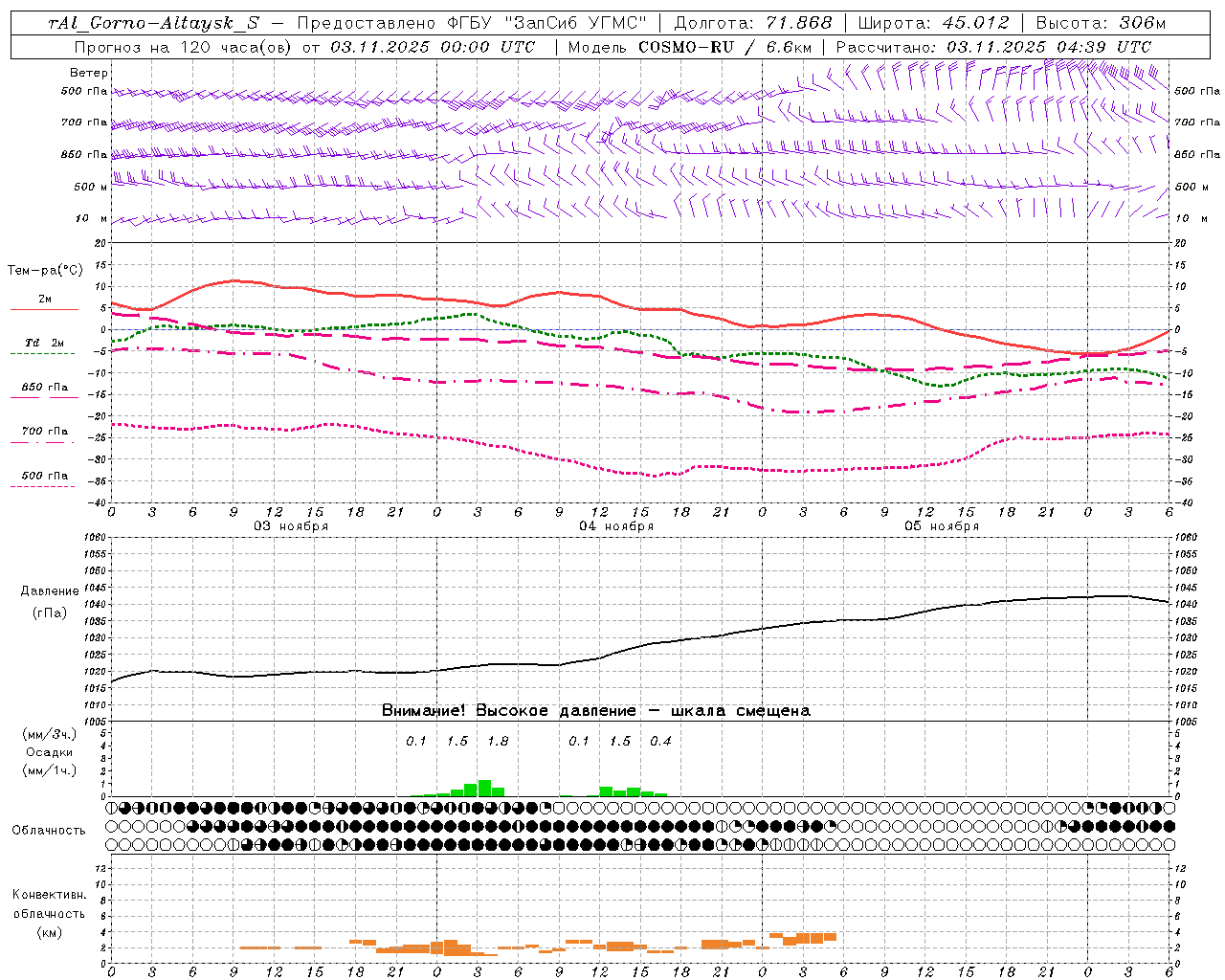This screenshot has width=1225, height=980.
Task: Click the Высота: 306м value
Action: click(x=1101, y=23)
